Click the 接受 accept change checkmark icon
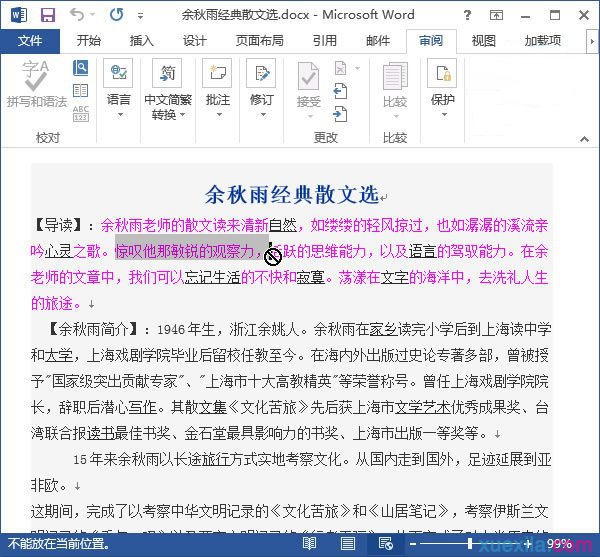 coord(308,76)
